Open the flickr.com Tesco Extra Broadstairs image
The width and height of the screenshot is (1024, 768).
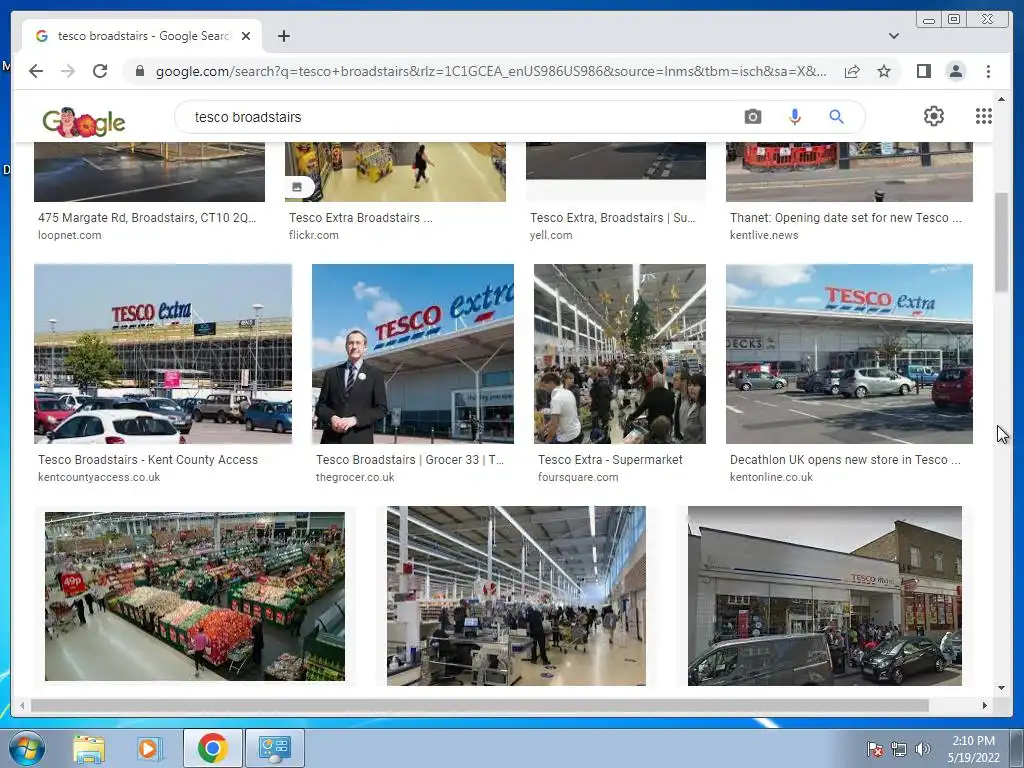(x=395, y=172)
